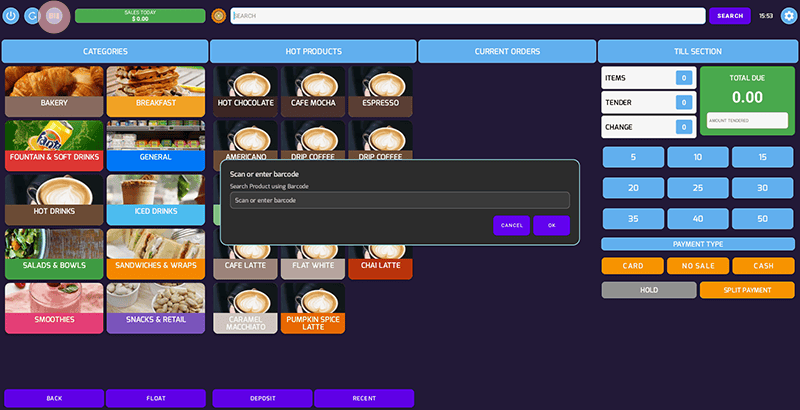The width and height of the screenshot is (800, 410).
Task: Click the Change count row
Action: click(648, 127)
